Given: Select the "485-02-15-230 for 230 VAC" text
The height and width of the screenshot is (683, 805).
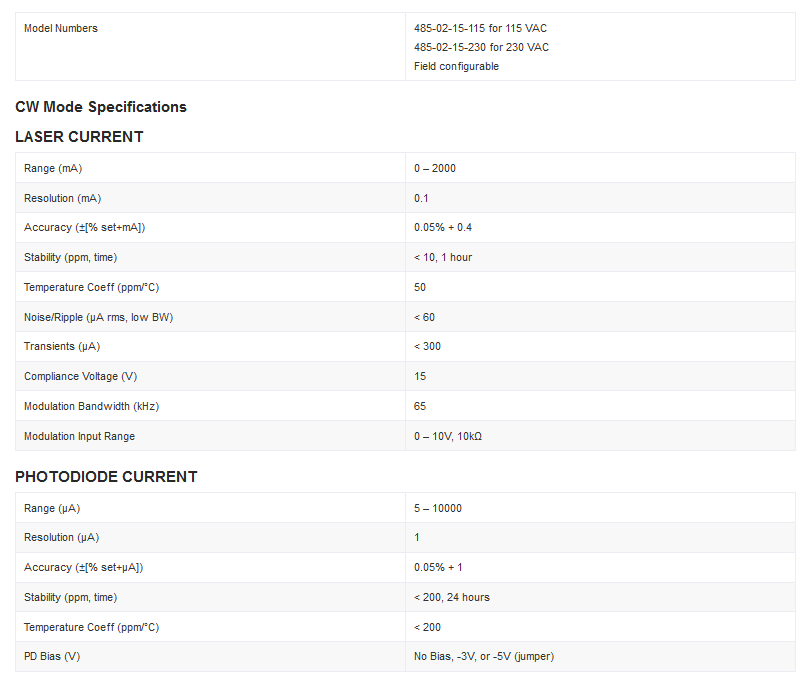Looking at the screenshot, I should tap(481, 47).
